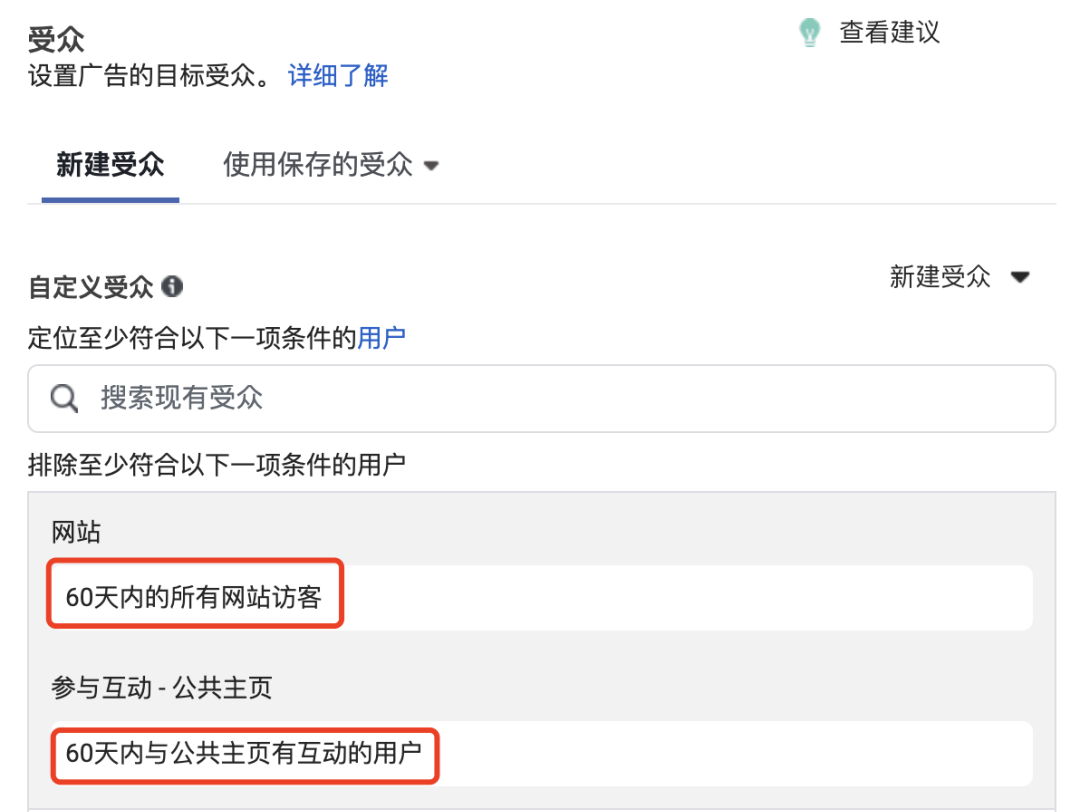Select the 60天内的所有网站访客 entry
This screenshot has width=1080, height=812.
pos(195,596)
